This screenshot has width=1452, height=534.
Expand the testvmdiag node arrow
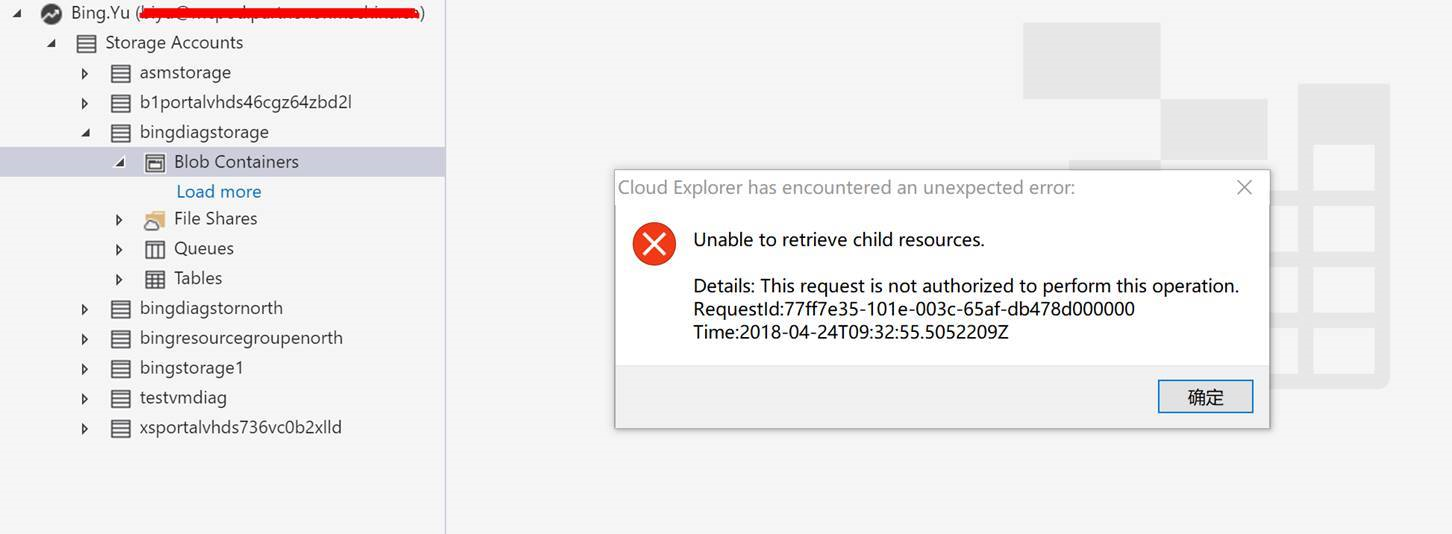(x=85, y=398)
